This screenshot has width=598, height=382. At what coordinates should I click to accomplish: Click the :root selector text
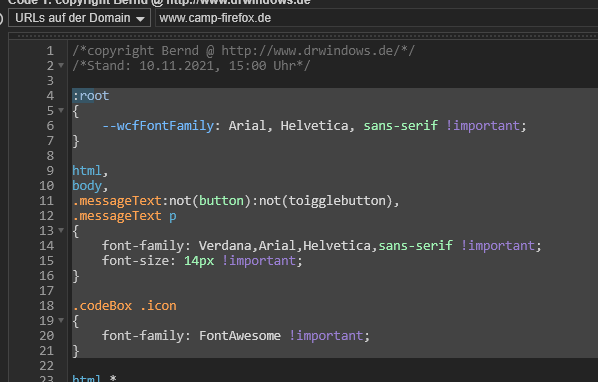pos(91,96)
